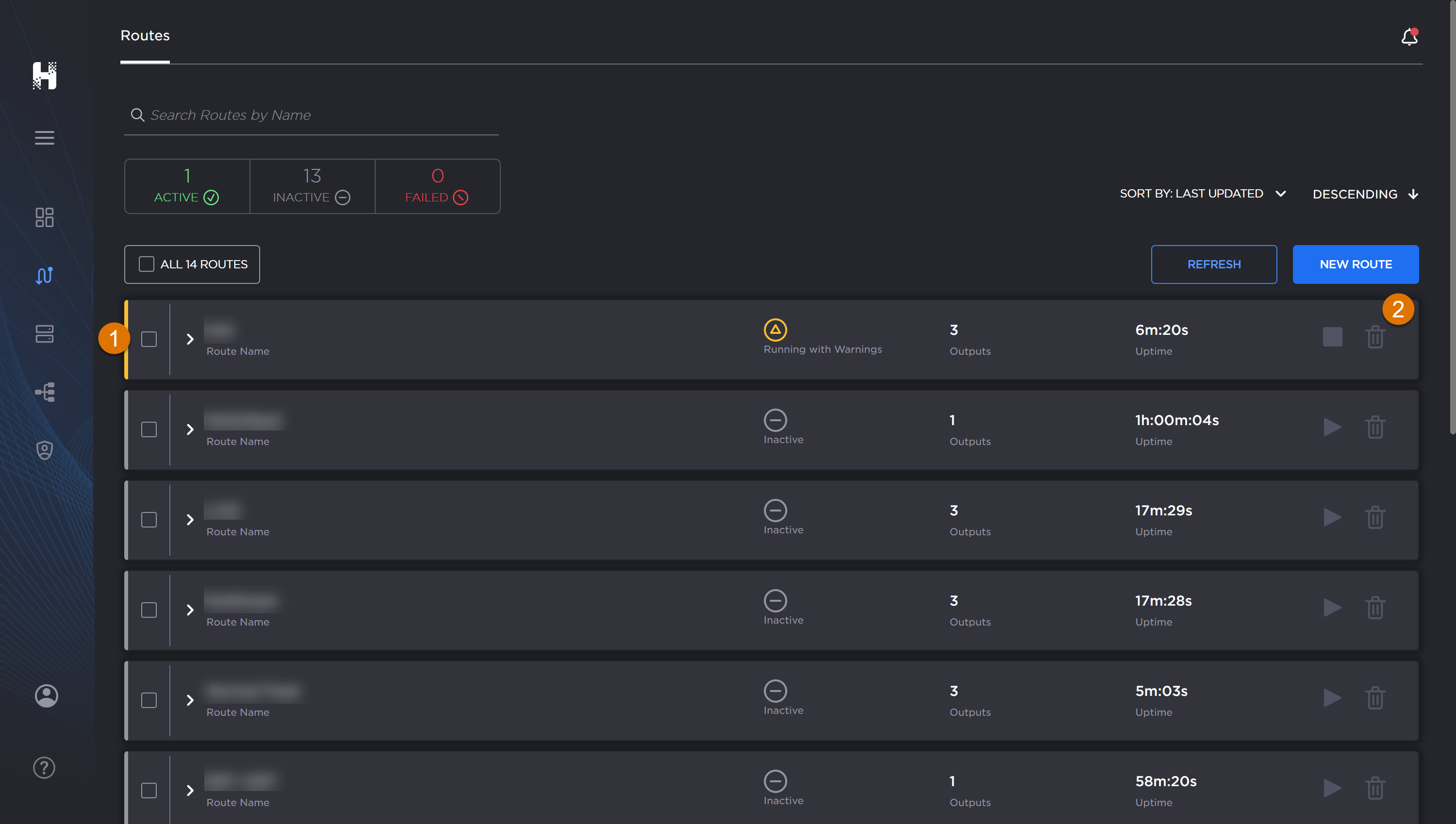
Task: Click the REFRESH button
Action: (x=1214, y=264)
